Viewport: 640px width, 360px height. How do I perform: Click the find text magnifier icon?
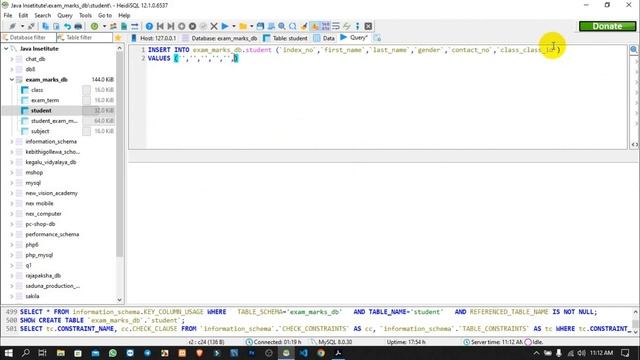coord(282,26)
